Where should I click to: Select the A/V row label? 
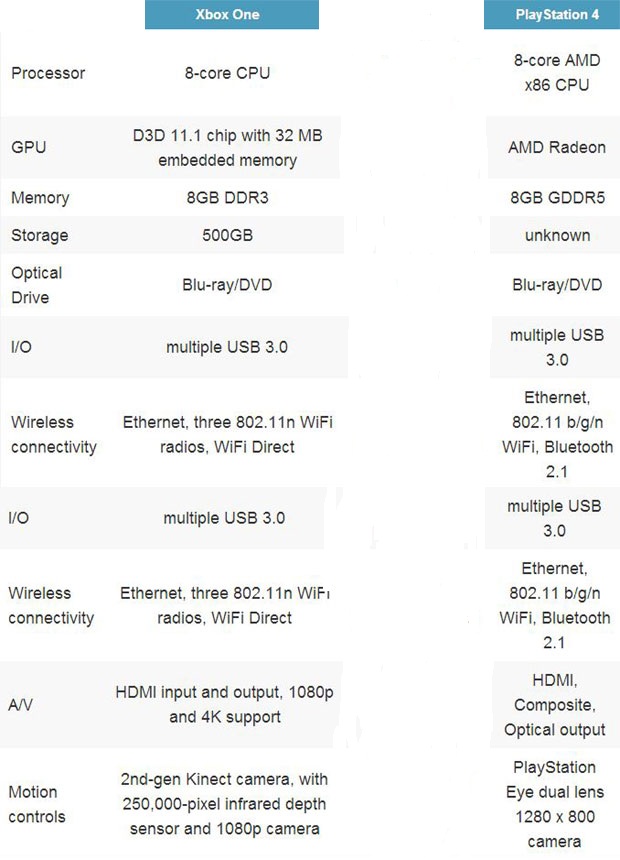pyautogui.click(x=22, y=705)
